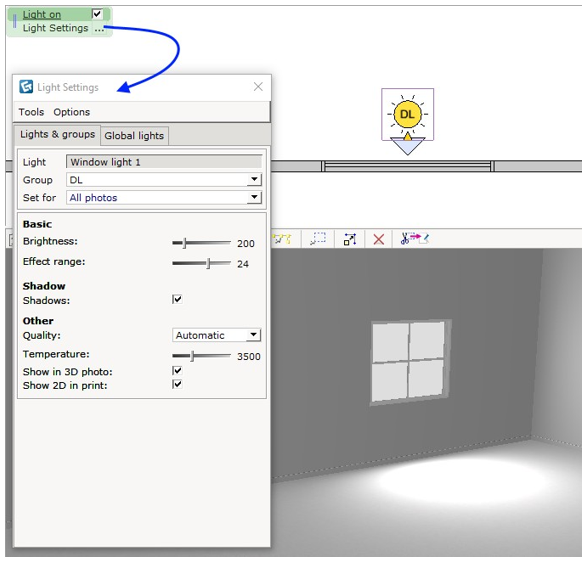585x564 pixels.
Task: Click the Light on label text
Action: [42, 15]
